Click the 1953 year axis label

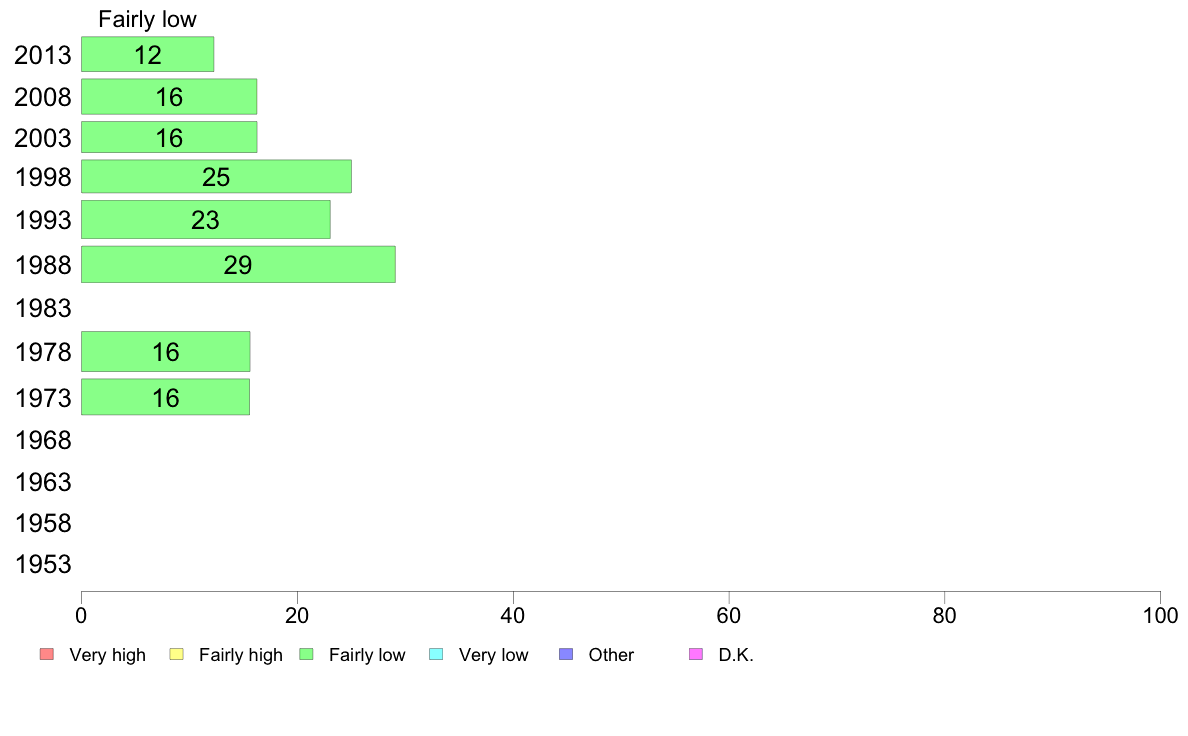pos(43,565)
